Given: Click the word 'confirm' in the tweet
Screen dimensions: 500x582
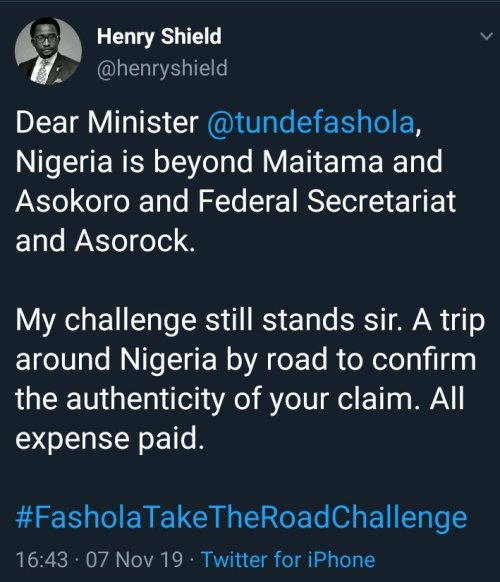Looking at the screenshot, I should coord(424,359).
